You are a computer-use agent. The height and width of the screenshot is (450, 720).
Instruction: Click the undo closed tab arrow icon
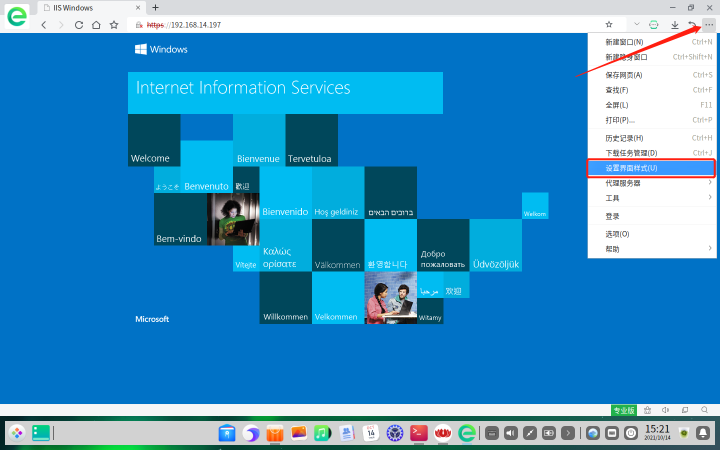tap(691, 24)
